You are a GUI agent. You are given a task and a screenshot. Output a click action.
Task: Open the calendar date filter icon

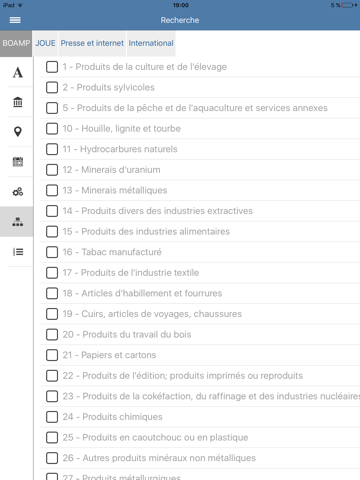coord(18,162)
